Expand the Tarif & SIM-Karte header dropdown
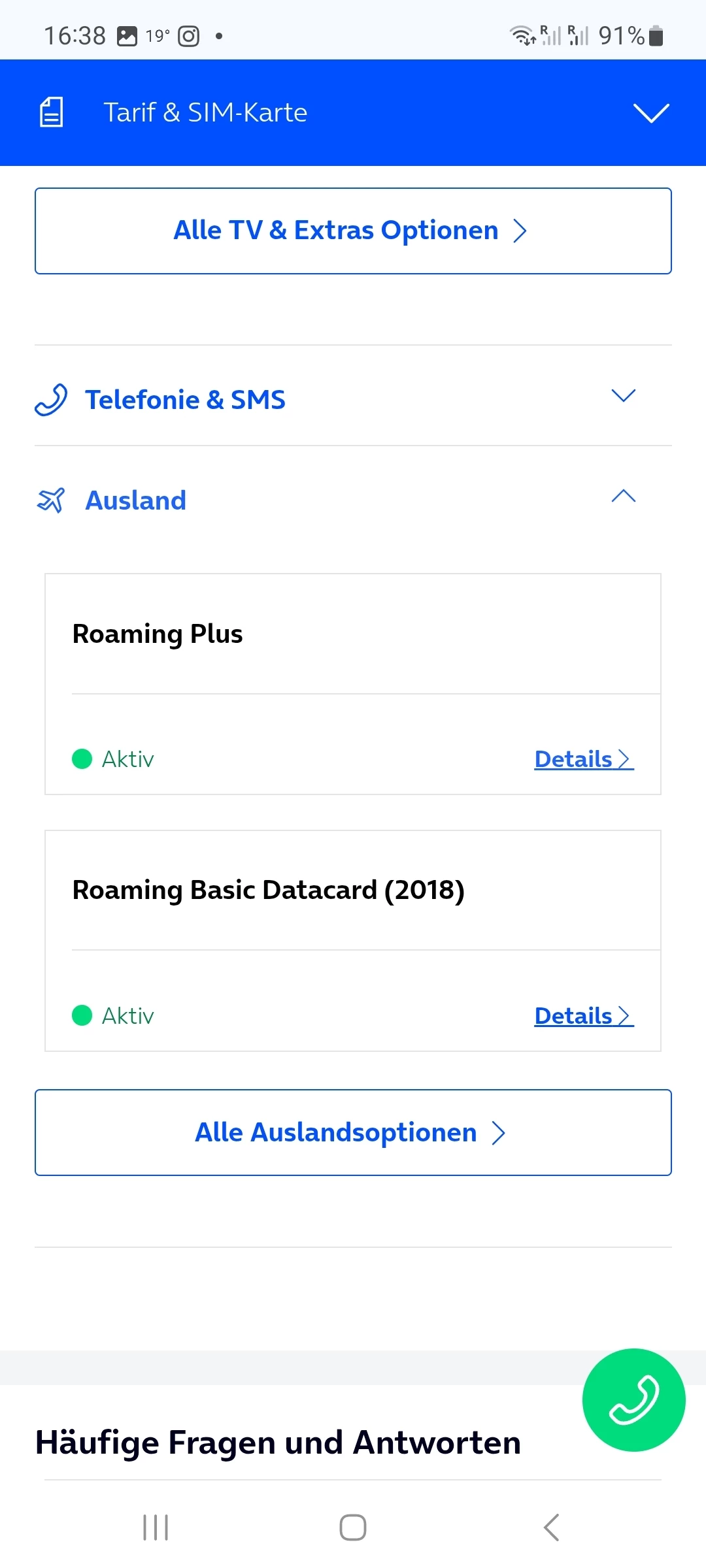This screenshot has height=1568, width=706. click(651, 112)
